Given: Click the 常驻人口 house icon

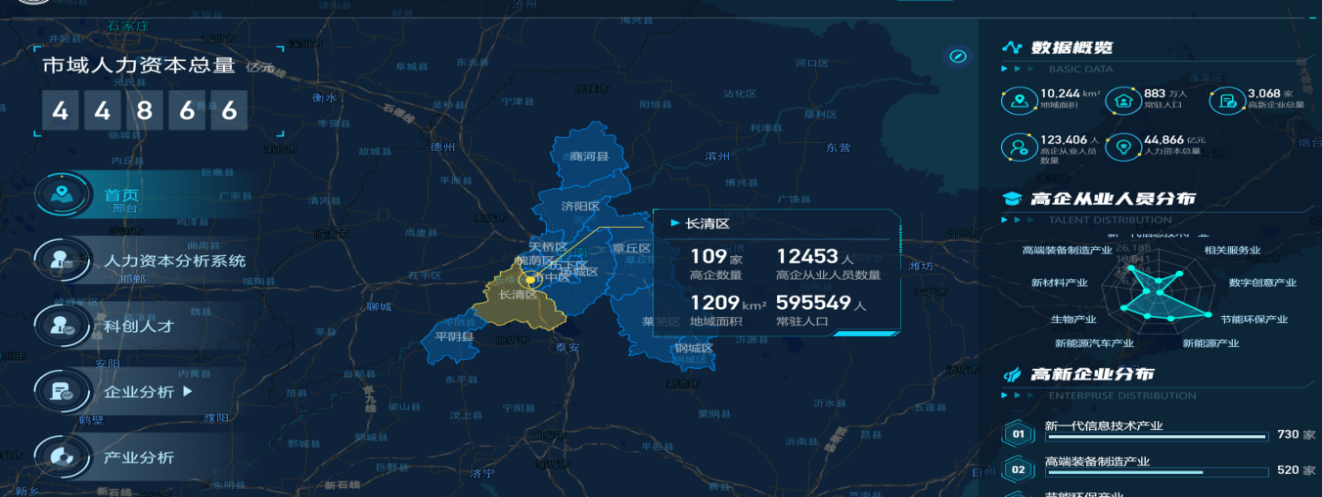Looking at the screenshot, I should pyautogui.click(x=1122, y=102).
